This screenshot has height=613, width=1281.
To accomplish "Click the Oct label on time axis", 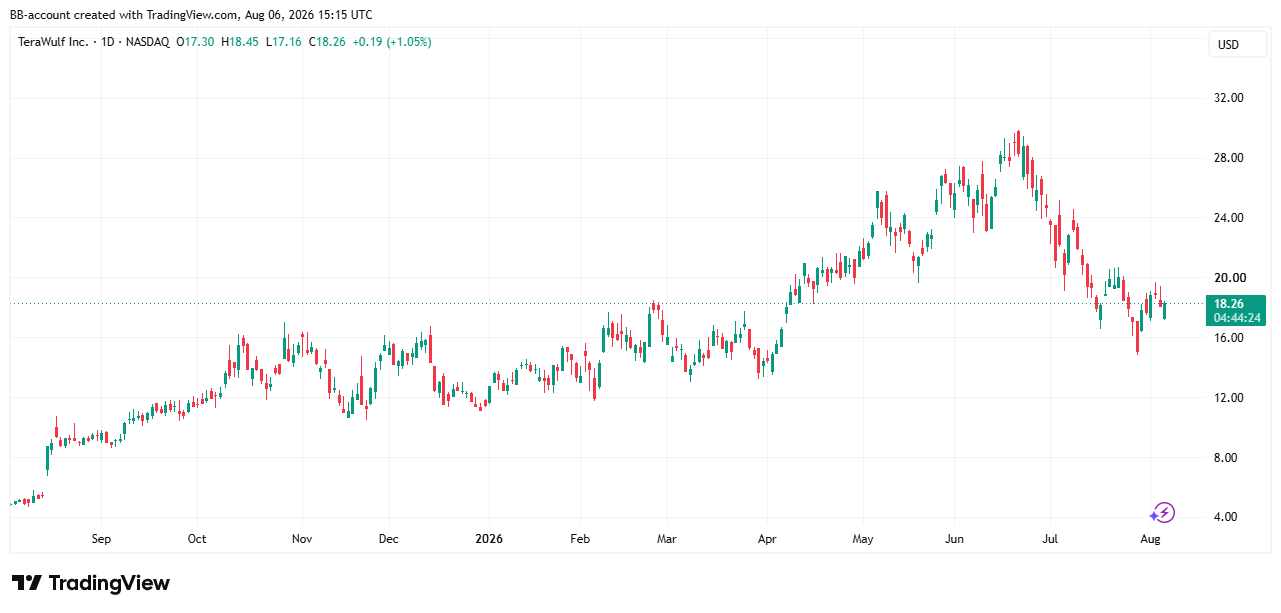I will [197, 539].
